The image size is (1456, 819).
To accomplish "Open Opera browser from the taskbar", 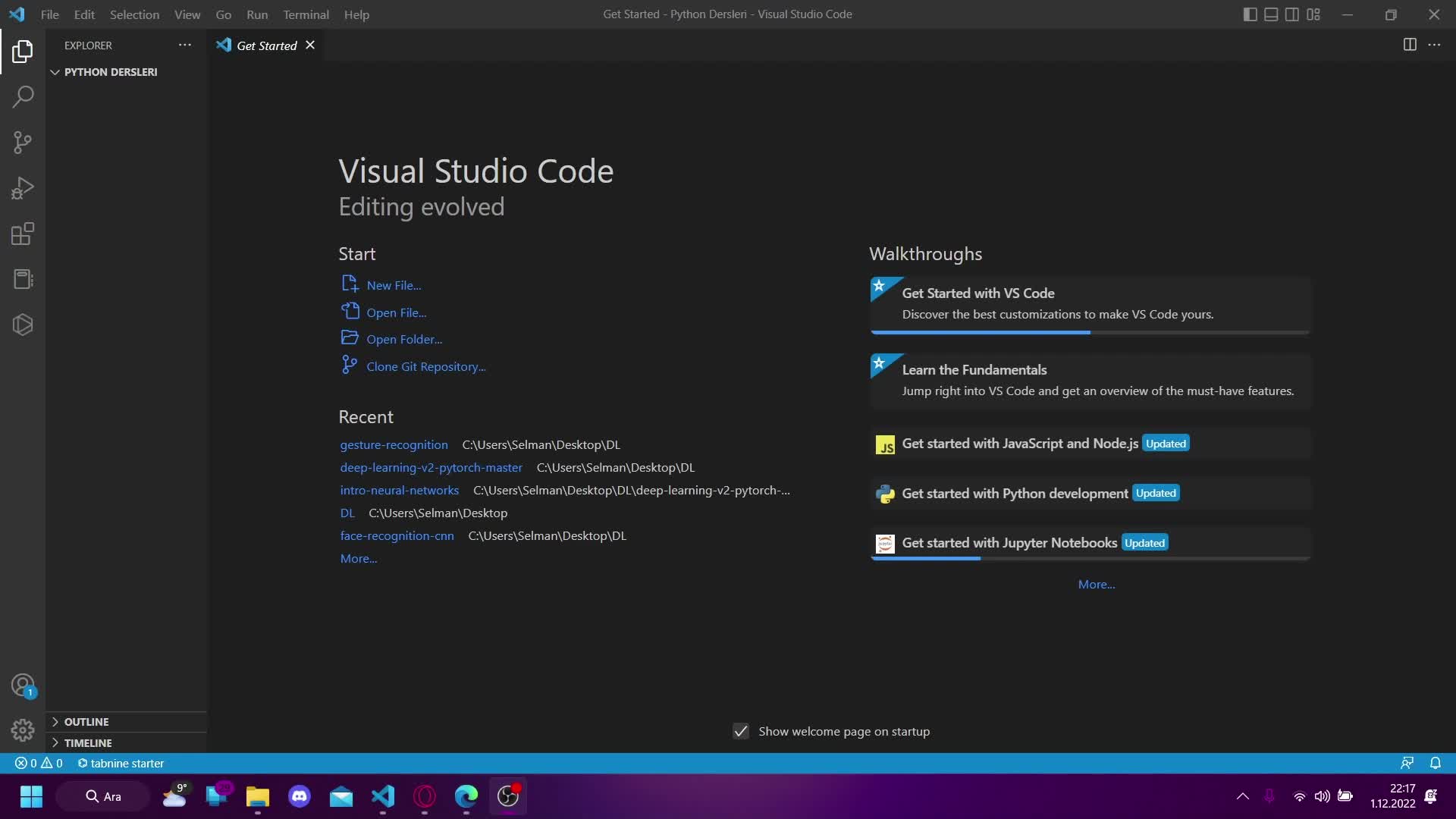I will click(x=425, y=796).
